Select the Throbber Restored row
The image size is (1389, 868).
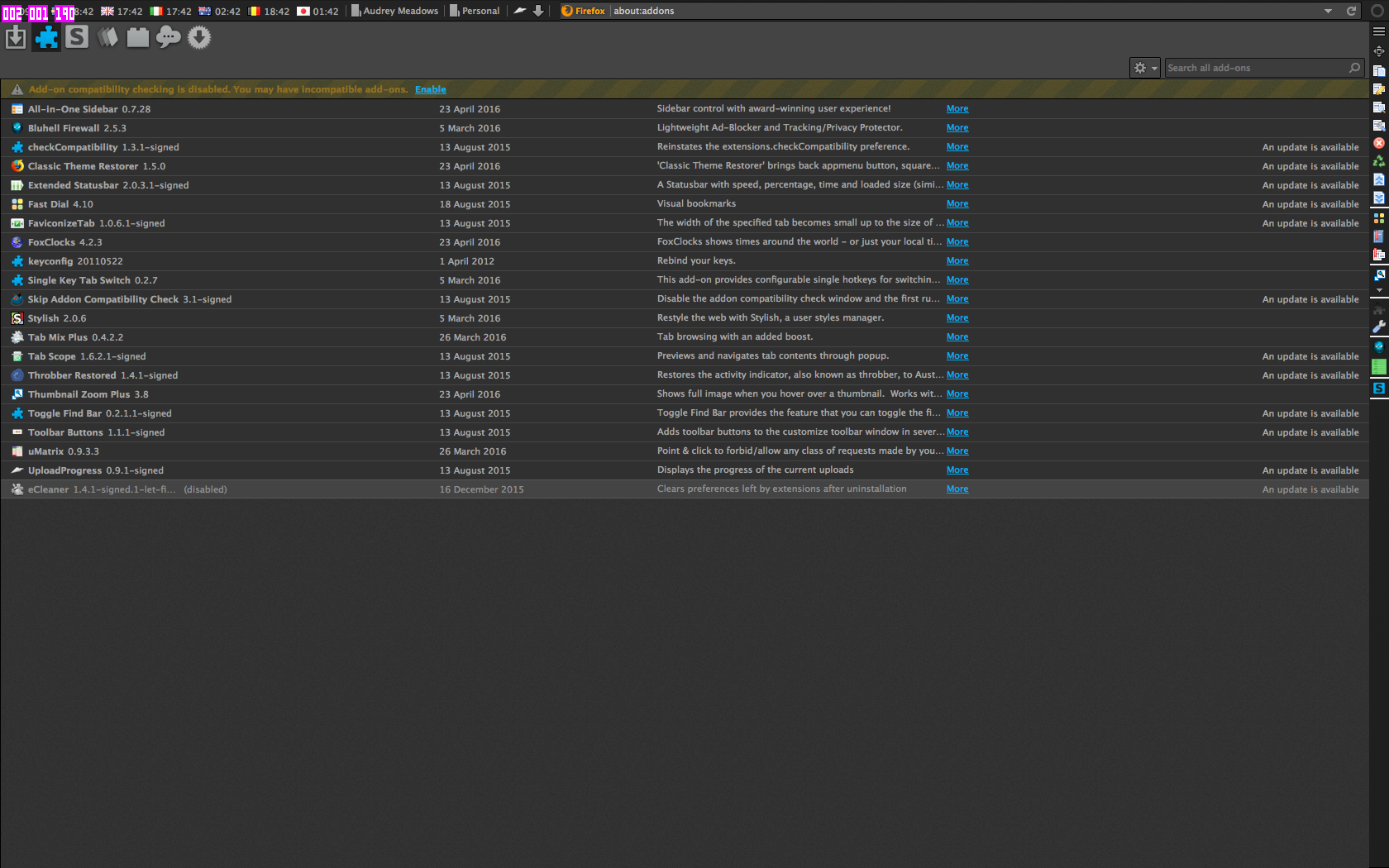[685, 375]
